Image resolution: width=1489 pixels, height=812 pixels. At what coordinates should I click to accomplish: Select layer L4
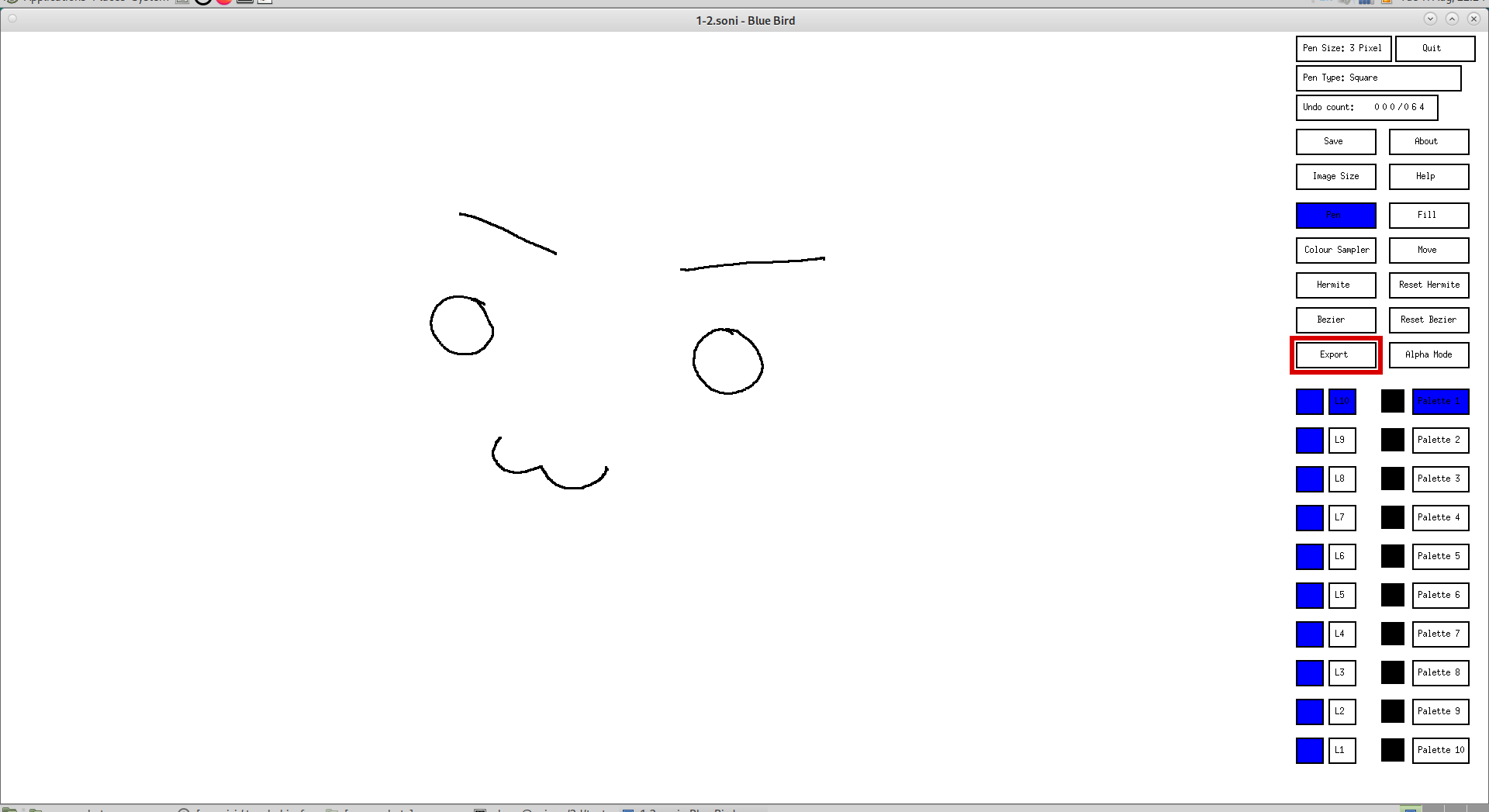(x=1342, y=634)
